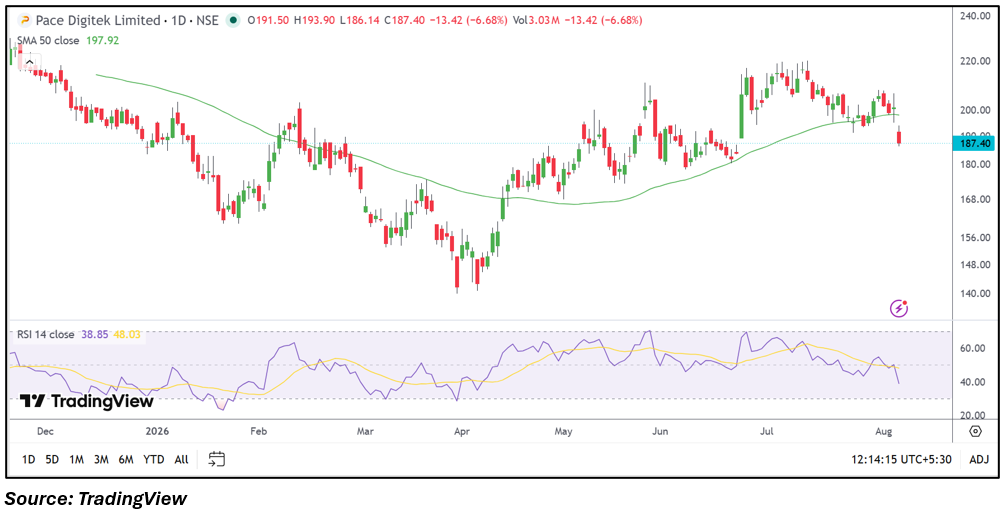Viewport: 1005px width, 514px height.
Task: Select the SMA 50 close indicator legend
Action: pos(48,40)
